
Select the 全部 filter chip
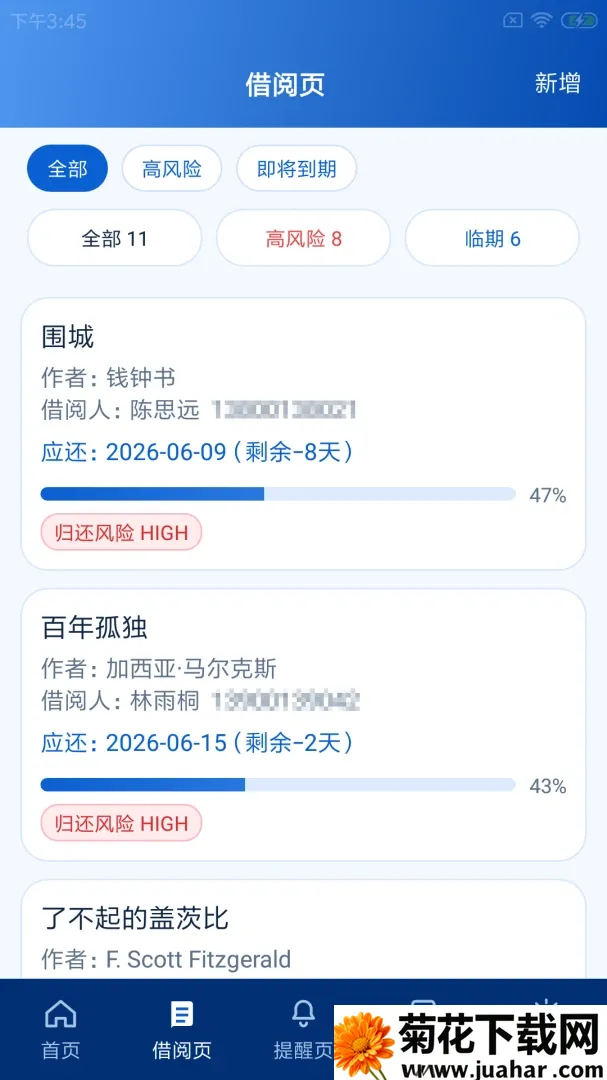click(x=68, y=169)
